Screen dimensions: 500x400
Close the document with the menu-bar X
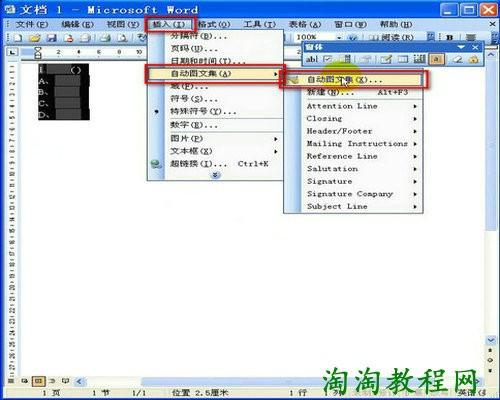492,24
